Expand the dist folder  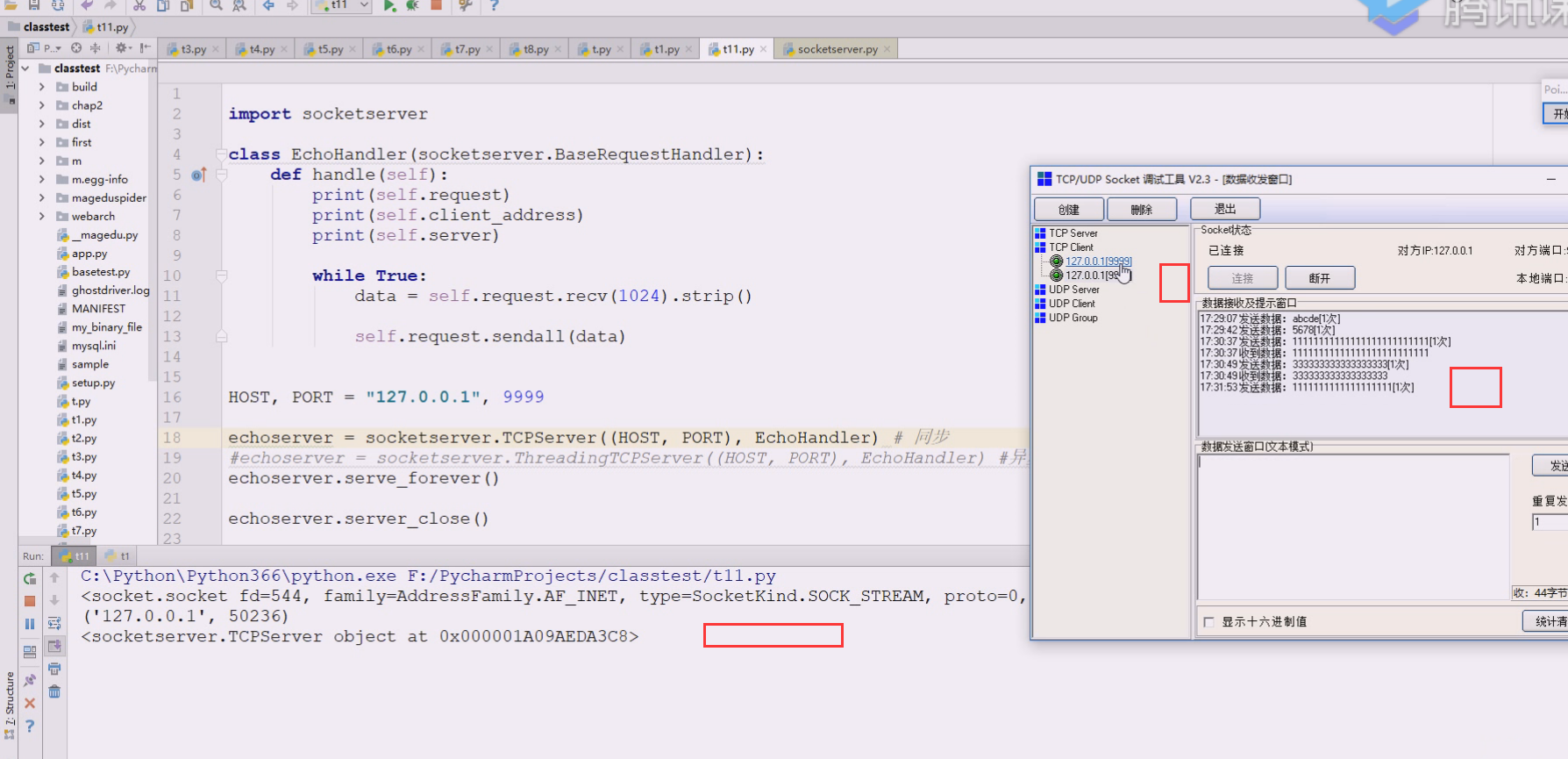(x=41, y=124)
